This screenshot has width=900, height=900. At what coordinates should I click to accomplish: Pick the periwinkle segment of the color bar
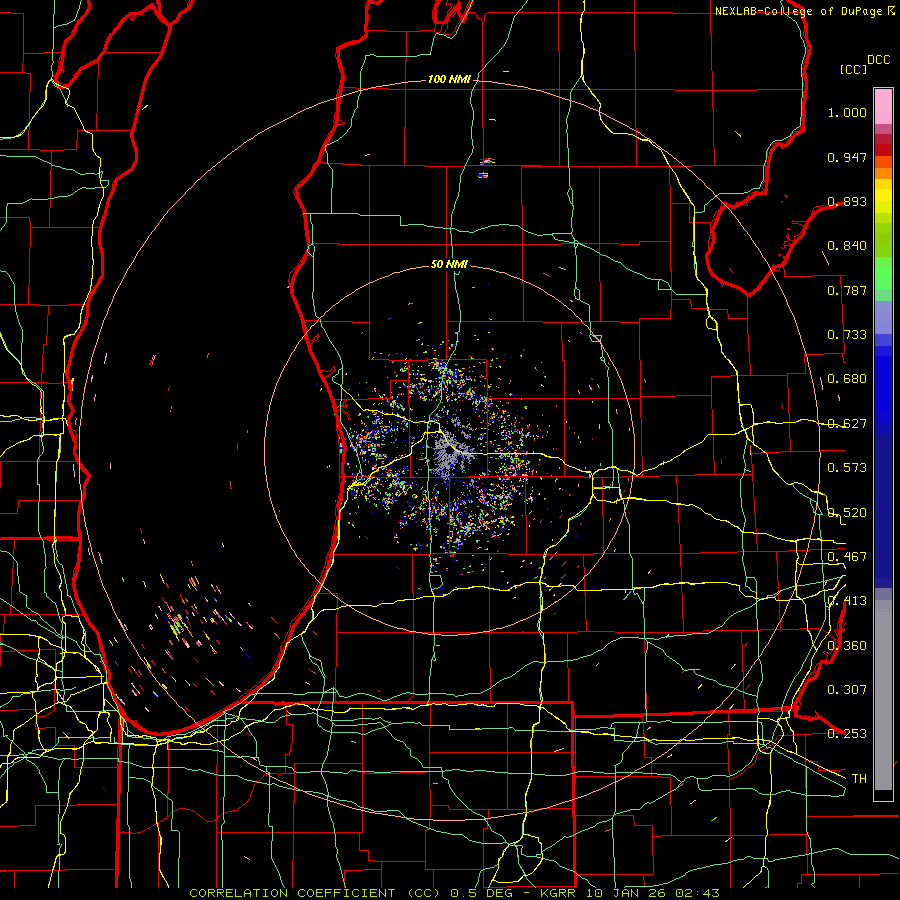tap(883, 317)
